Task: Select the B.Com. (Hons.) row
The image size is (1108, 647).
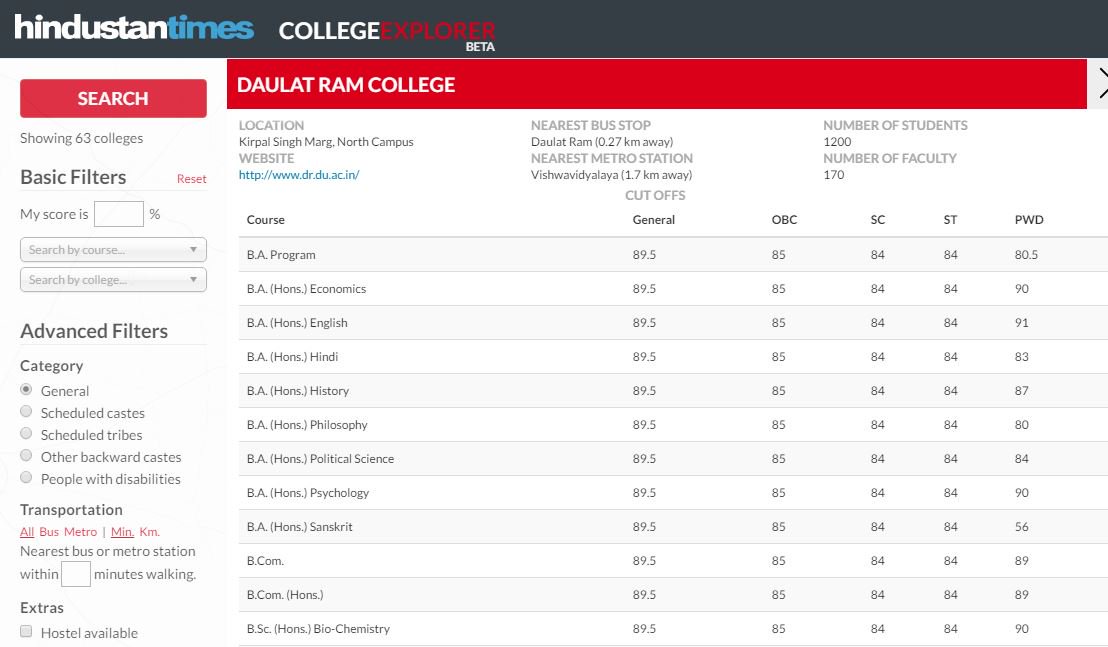Action: coord(673,595)
